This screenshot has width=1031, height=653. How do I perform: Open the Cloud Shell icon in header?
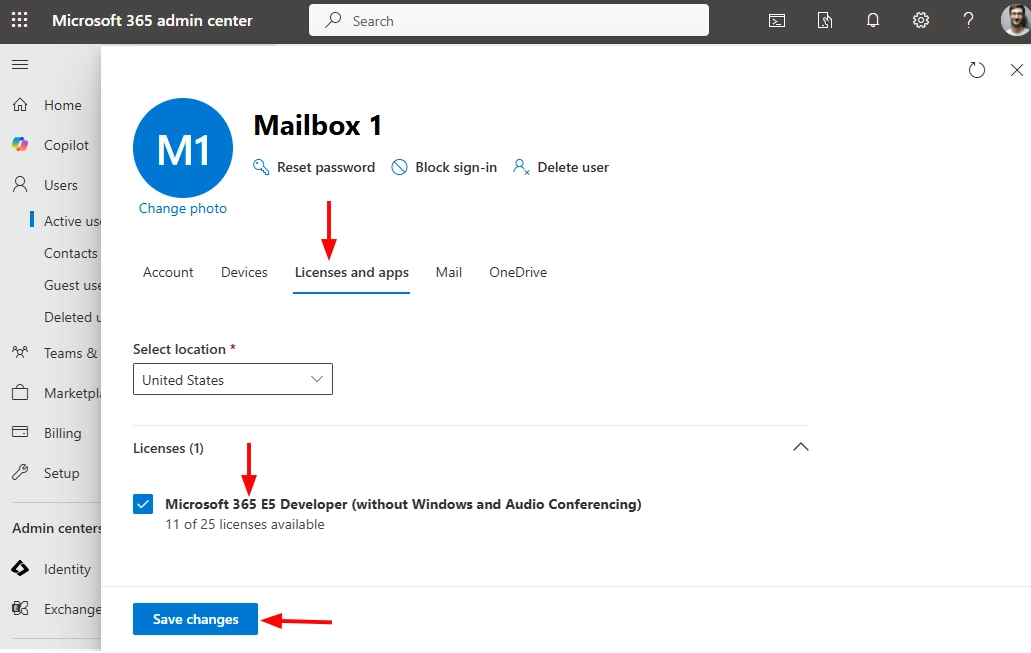[x=776, y=20]
